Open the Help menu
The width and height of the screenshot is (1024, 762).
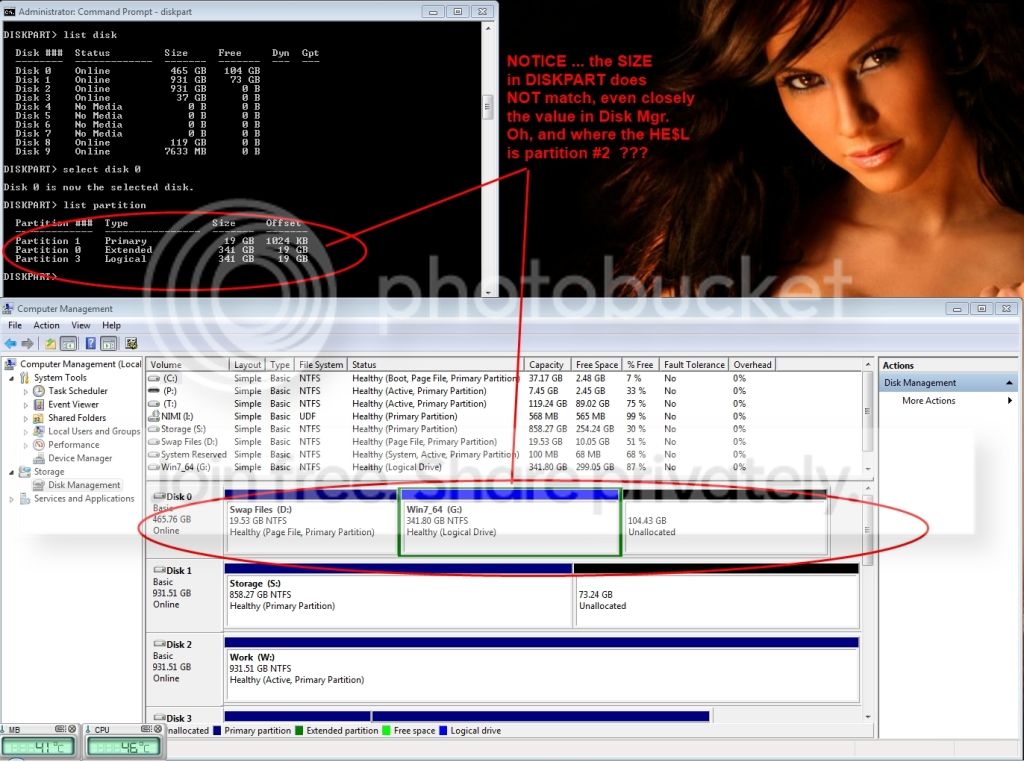(112, 325)
